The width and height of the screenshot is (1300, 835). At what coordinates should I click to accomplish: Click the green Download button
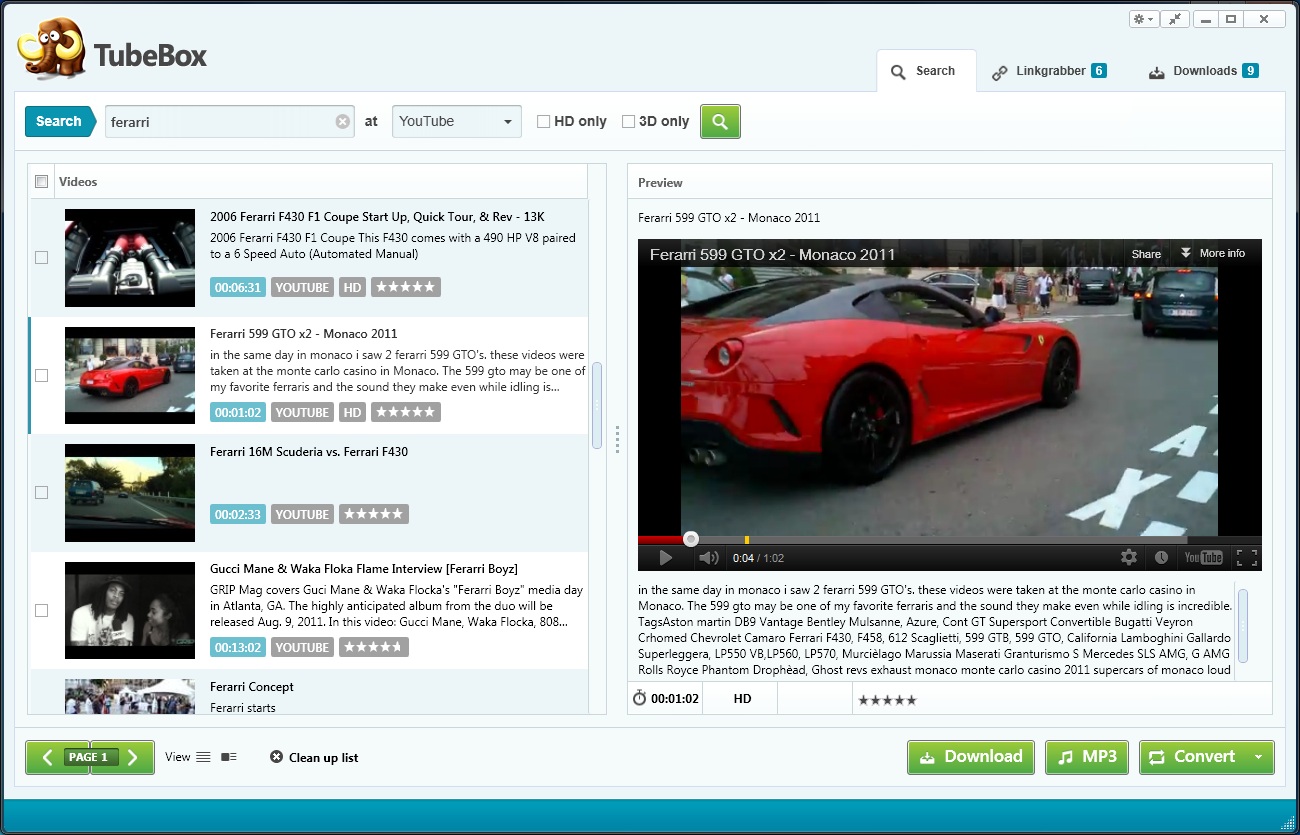coord(971,757)
